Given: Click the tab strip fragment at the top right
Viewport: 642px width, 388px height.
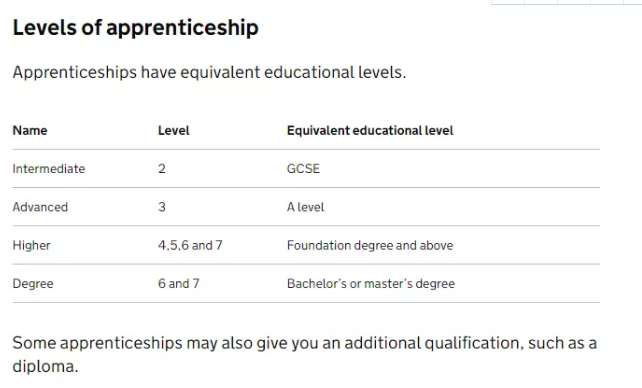Looking at the screenshot, I should coord(566,2).
